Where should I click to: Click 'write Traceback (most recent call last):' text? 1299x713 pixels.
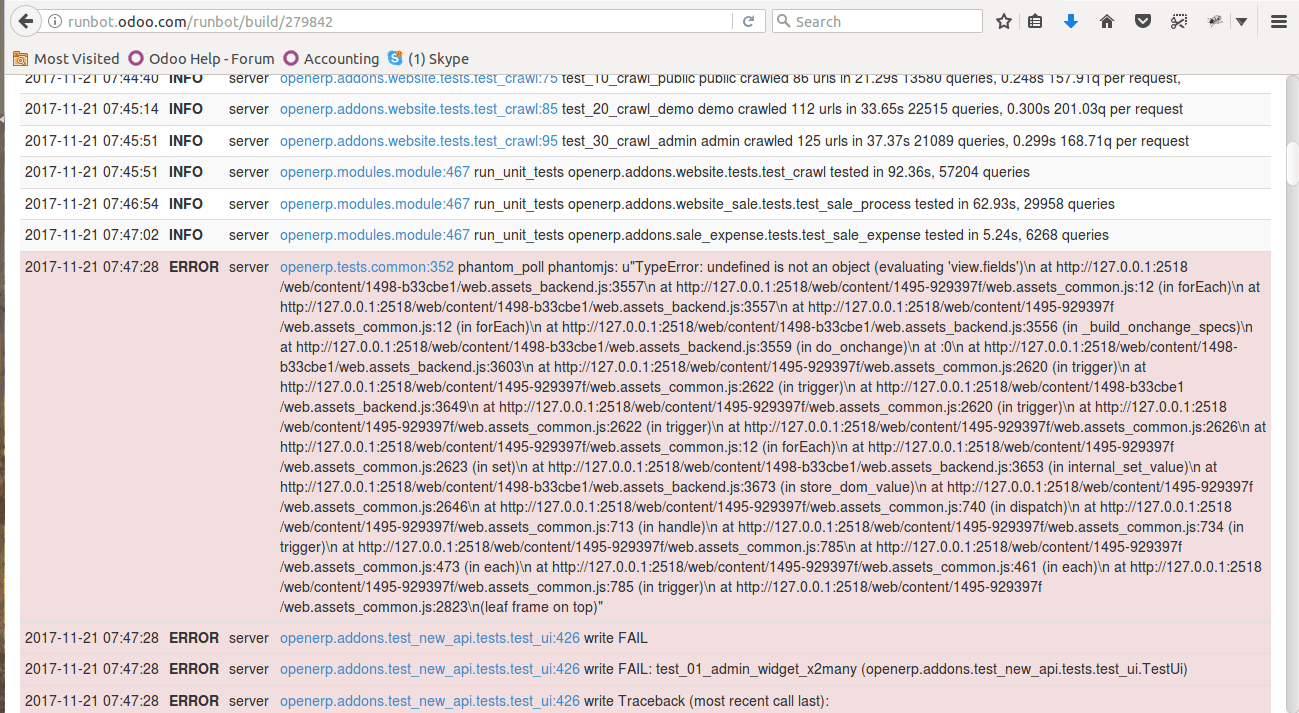coord(707,701)
